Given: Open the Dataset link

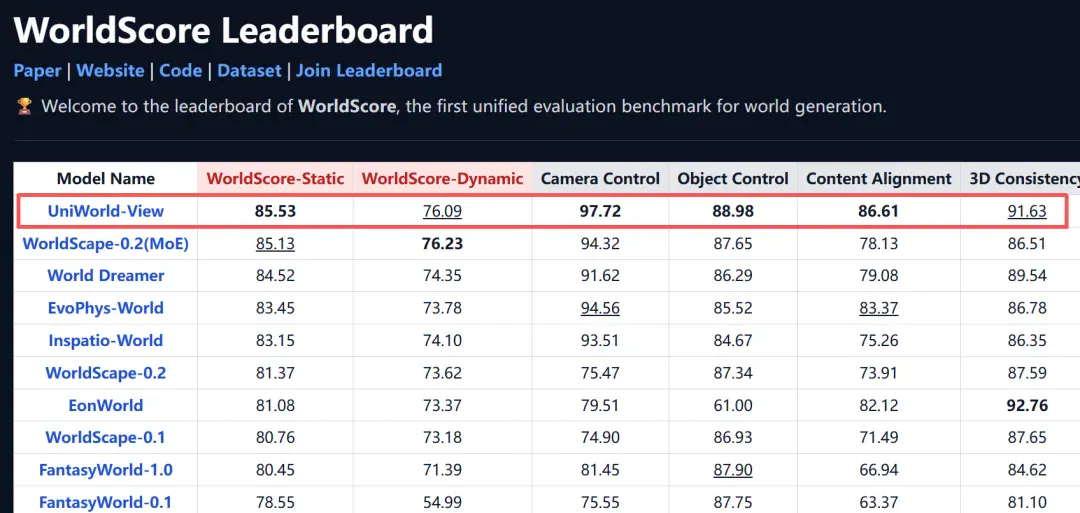Looking at the screenshot, I should click(x=249, y=70).
